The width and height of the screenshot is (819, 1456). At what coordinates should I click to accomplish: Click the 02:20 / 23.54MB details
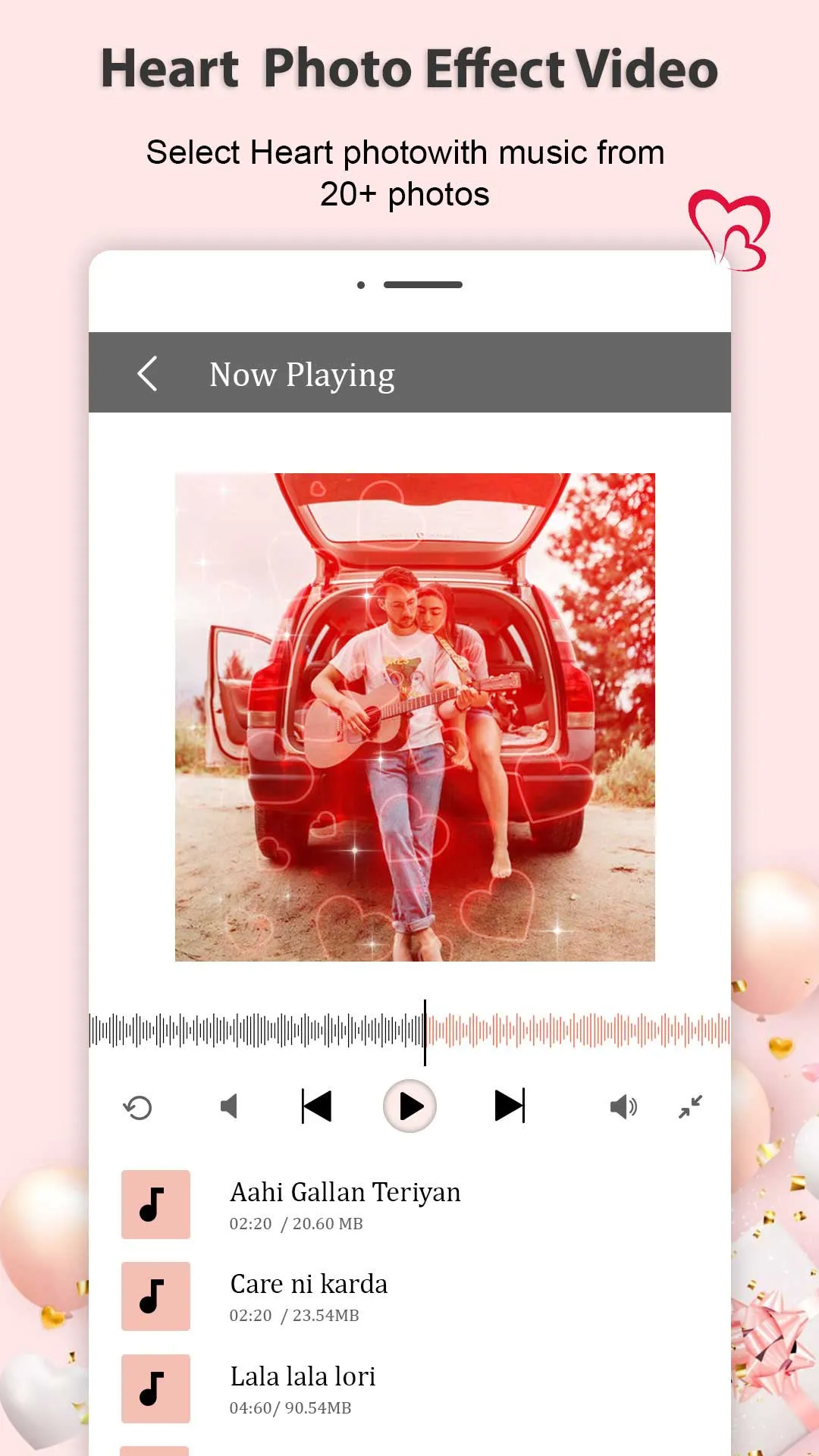pos(294,1316)
